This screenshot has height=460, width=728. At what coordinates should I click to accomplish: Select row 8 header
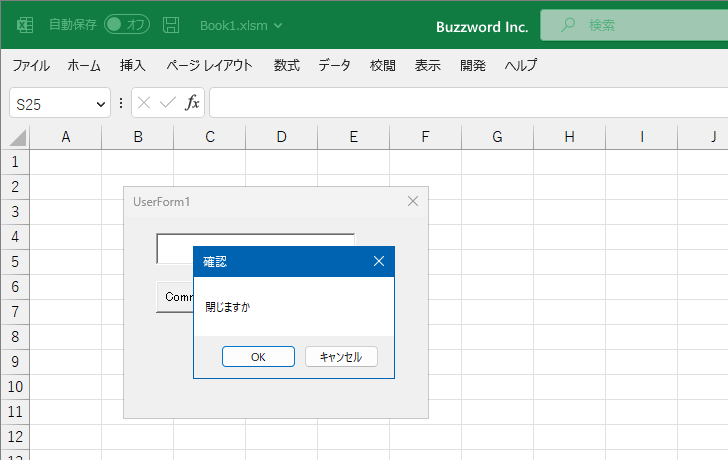tap(15, 337)
